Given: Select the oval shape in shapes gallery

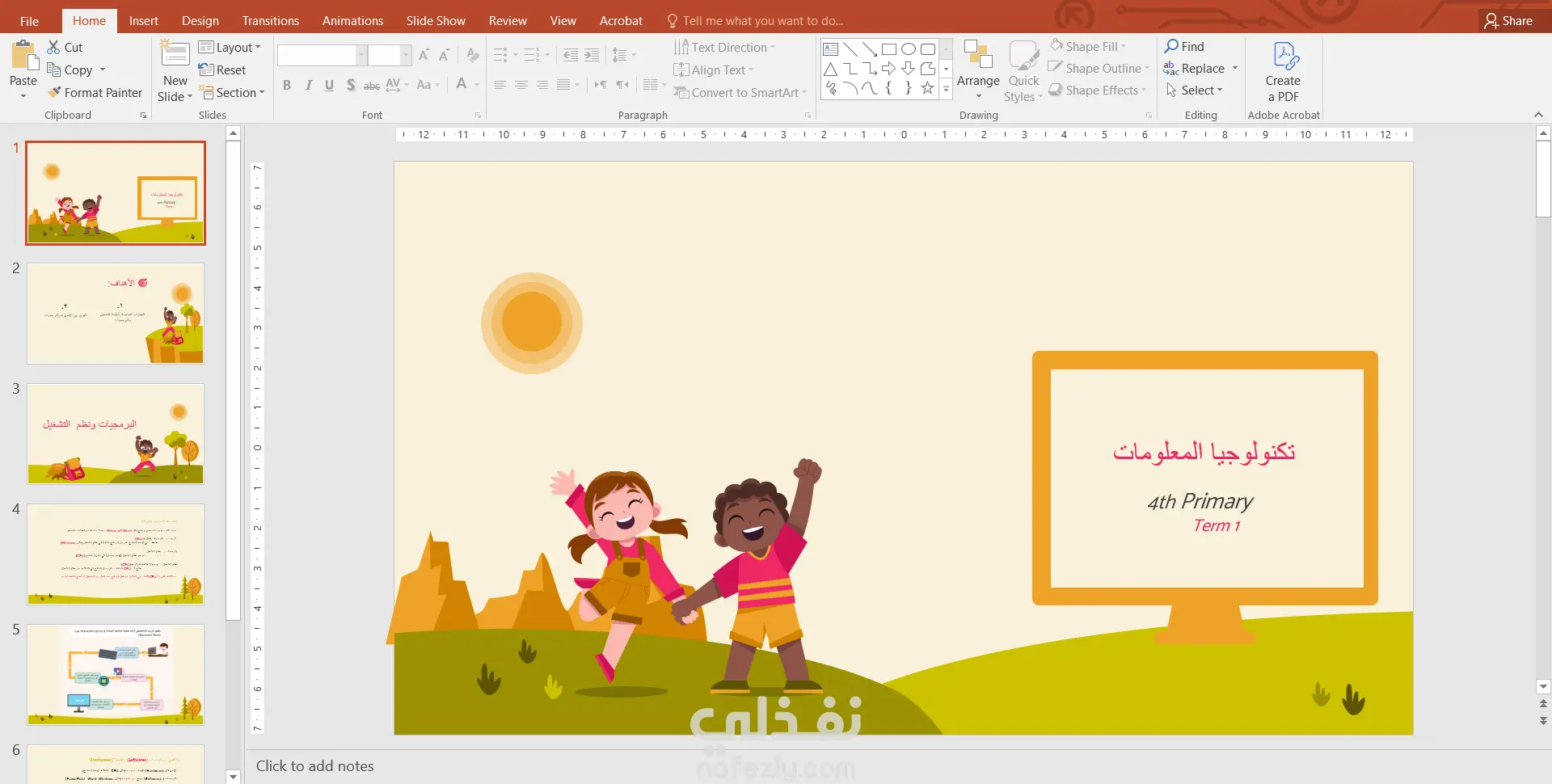Looking at the screenshot, I should click(908, 49).
